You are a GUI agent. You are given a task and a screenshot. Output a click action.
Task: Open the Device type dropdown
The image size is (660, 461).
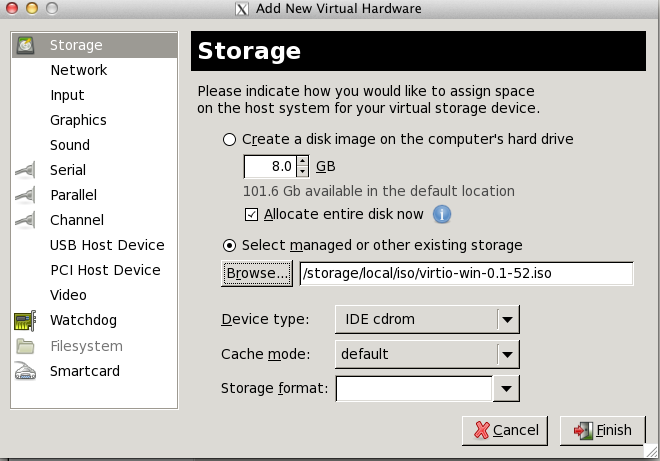pyautogui.click(x=427, y=320)
